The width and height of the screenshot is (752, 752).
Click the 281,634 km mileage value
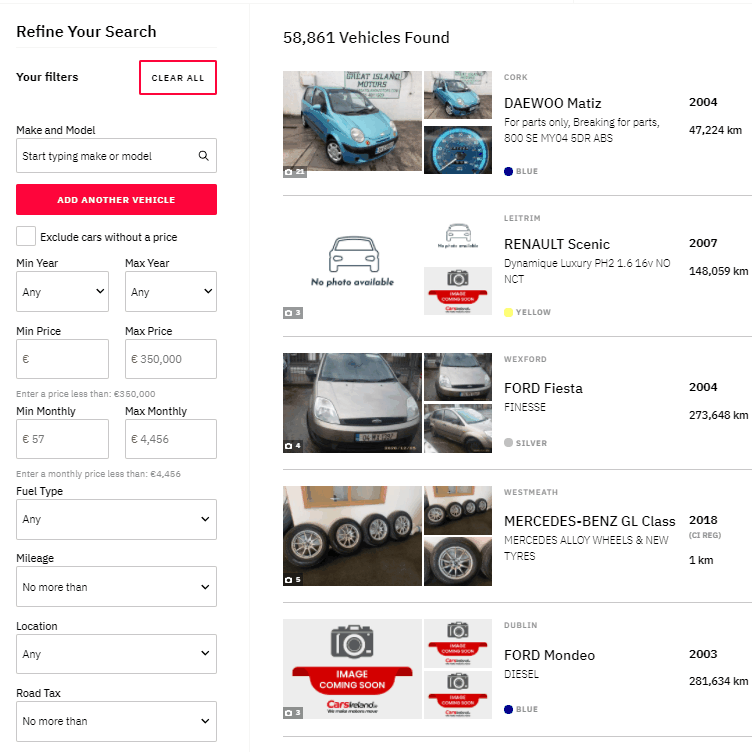click(x=718, y=681)
